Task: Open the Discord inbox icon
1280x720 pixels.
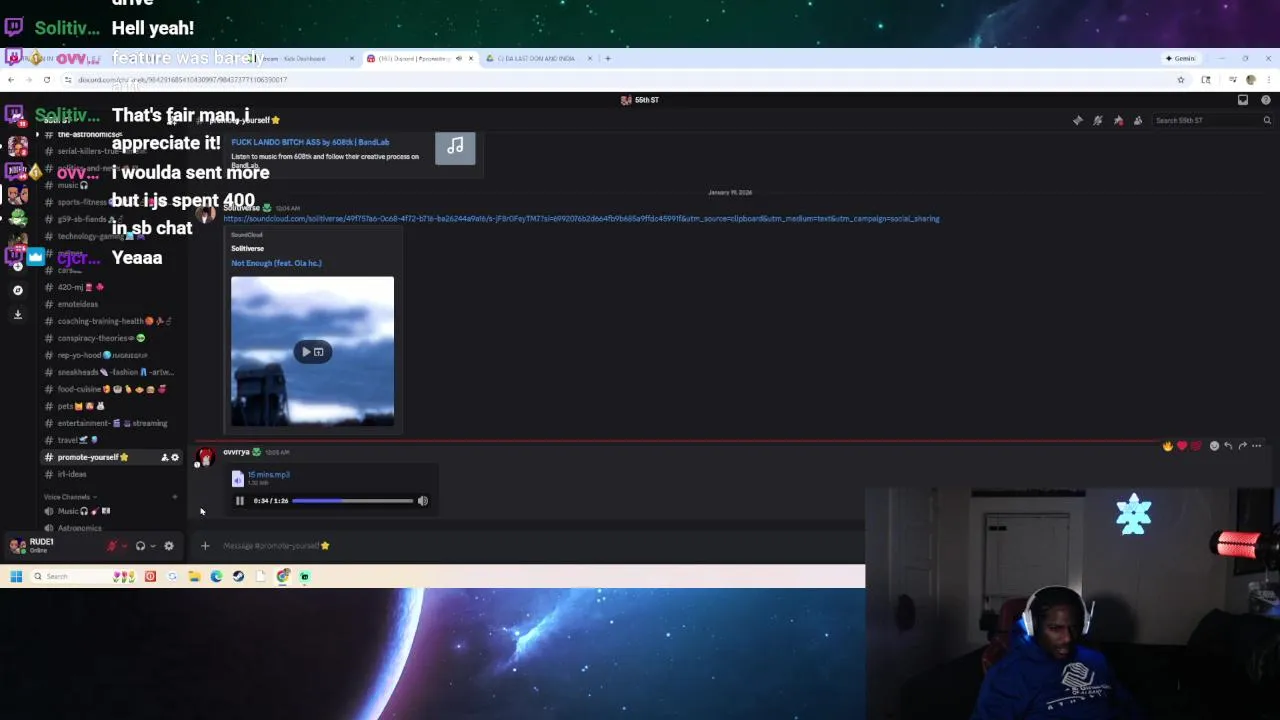Action: coord(1243,100)
